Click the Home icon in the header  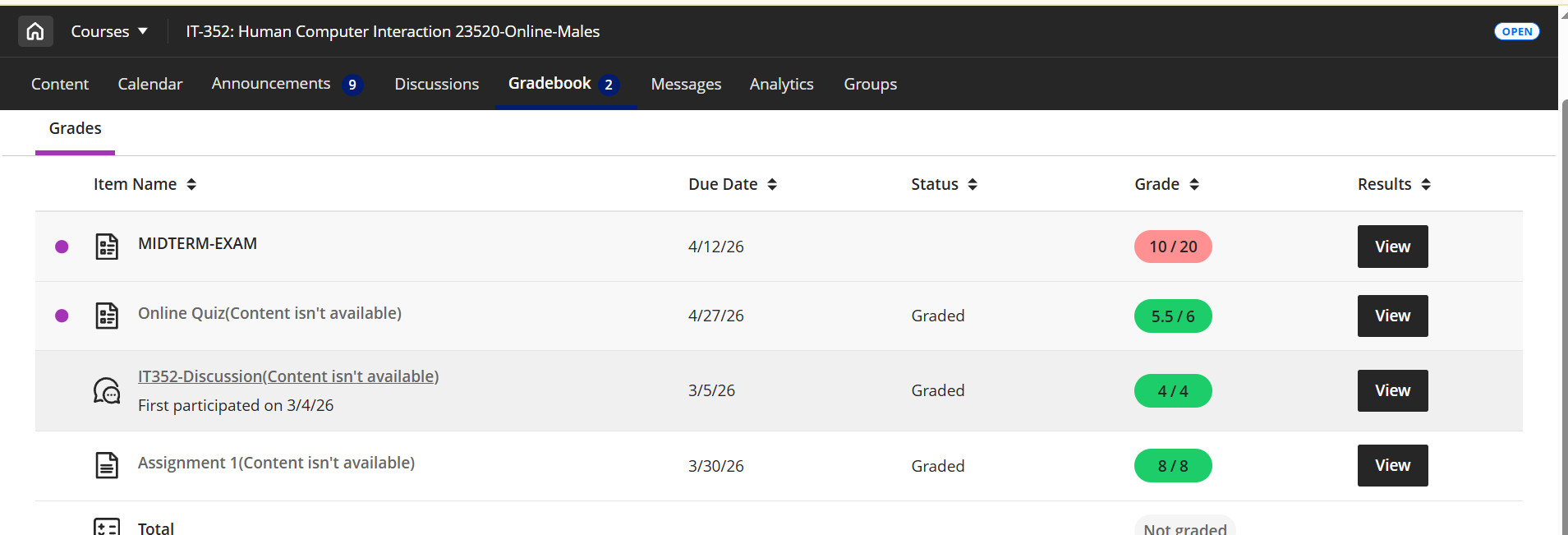point(35,31)
